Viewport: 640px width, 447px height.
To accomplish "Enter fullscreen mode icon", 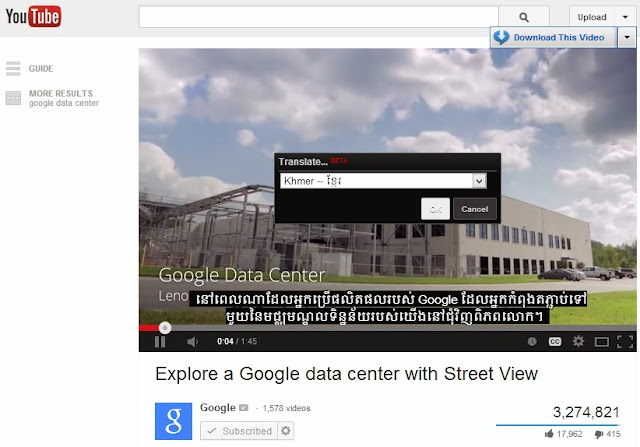I will 625,341.
